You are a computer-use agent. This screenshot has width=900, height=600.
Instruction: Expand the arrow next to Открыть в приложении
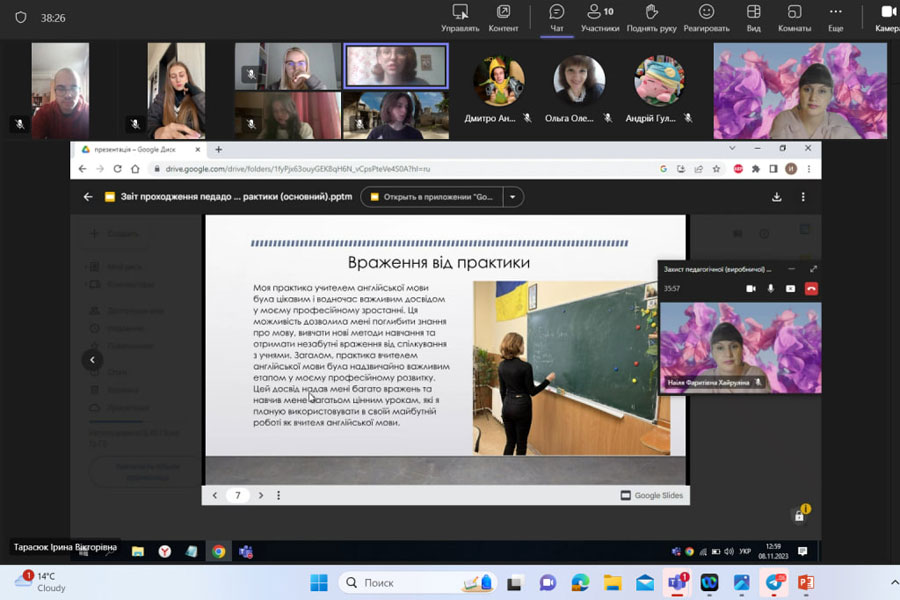point(512,197)
